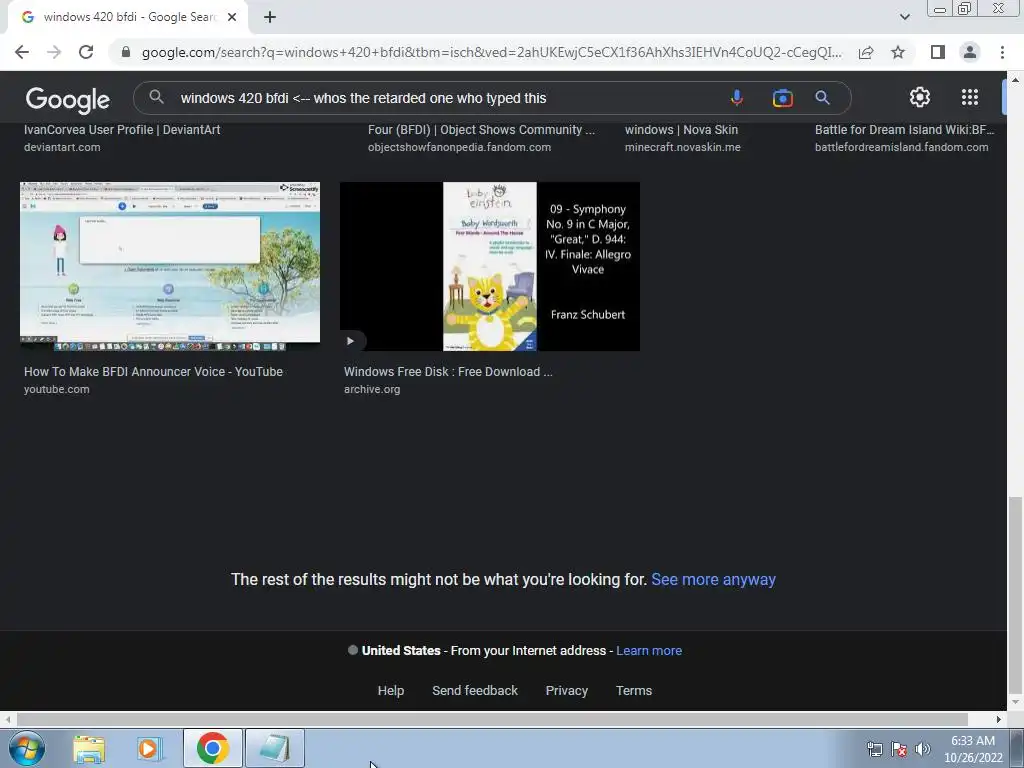
Task: Open Chrome's three-dot menu
Action: coord(1002,52)
